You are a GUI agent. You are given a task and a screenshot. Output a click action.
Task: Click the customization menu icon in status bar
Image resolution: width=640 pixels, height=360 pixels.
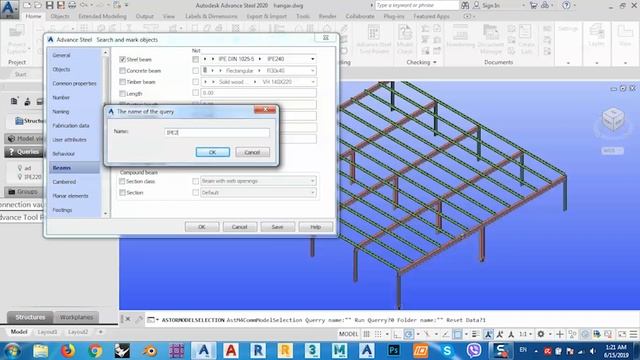(x=633, y=334)
